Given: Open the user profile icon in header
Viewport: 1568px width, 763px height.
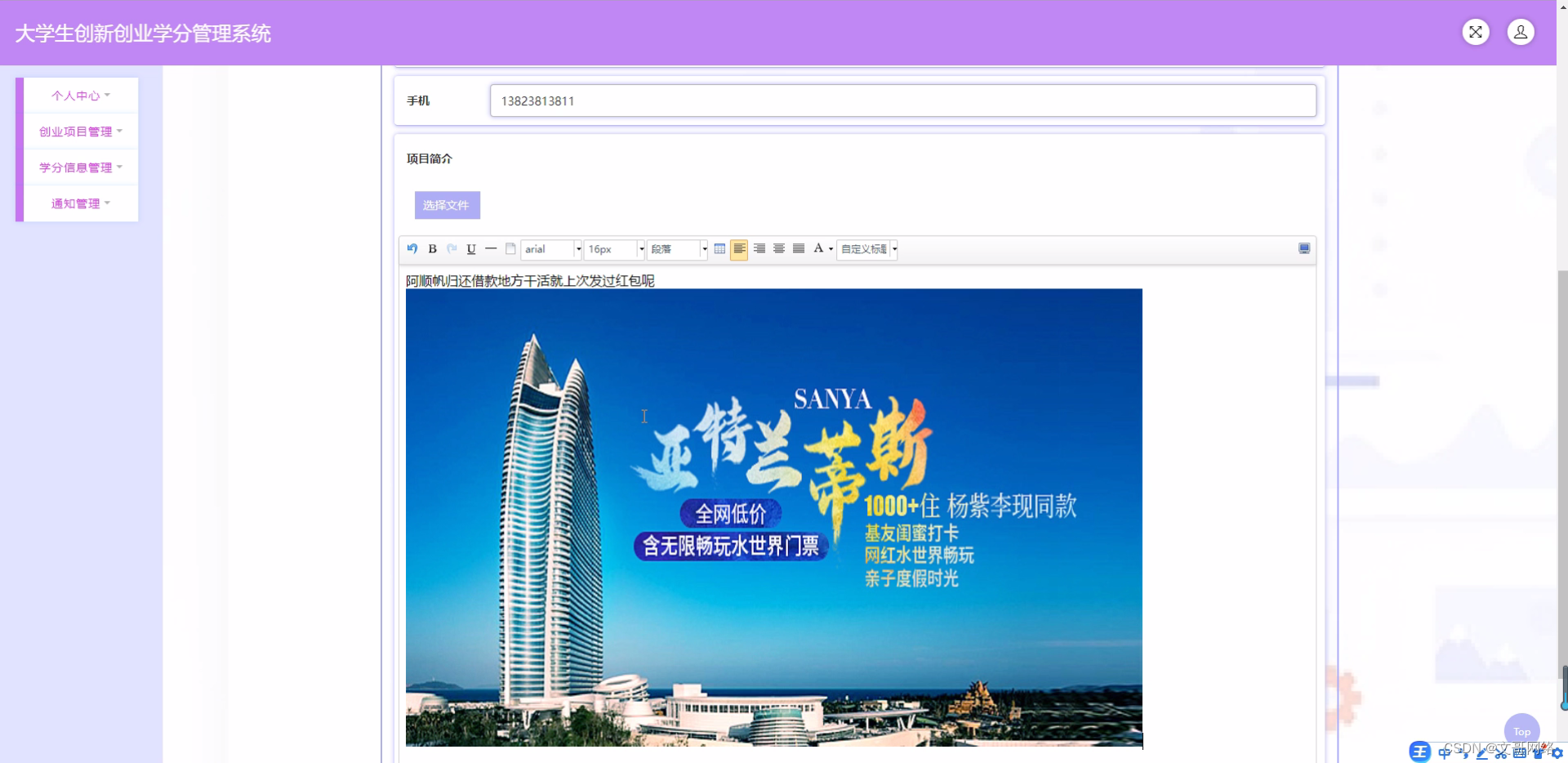Looking at the screenshot, I should [1521, 33].
